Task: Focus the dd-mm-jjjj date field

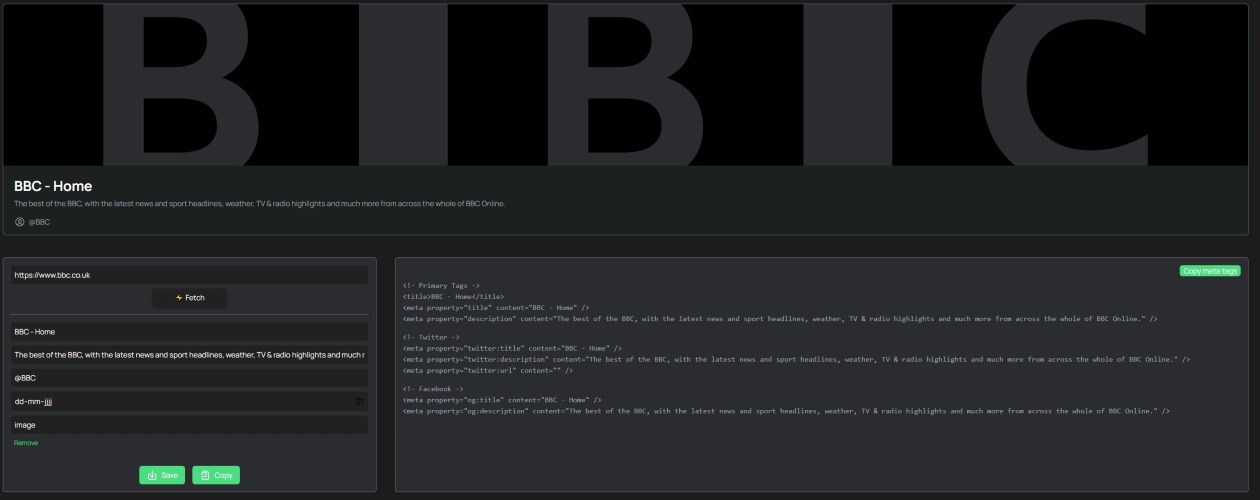Action: coord(189,402)
